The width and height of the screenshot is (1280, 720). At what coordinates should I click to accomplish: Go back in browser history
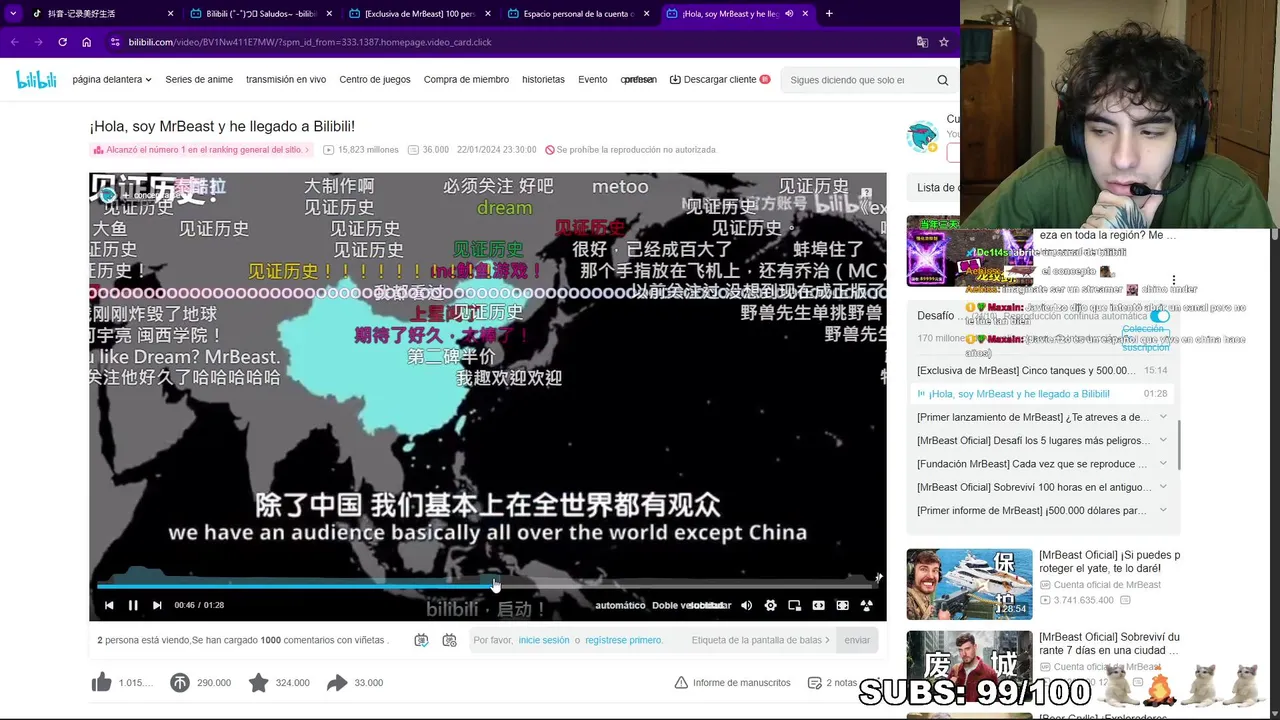(x=14, y=42)
